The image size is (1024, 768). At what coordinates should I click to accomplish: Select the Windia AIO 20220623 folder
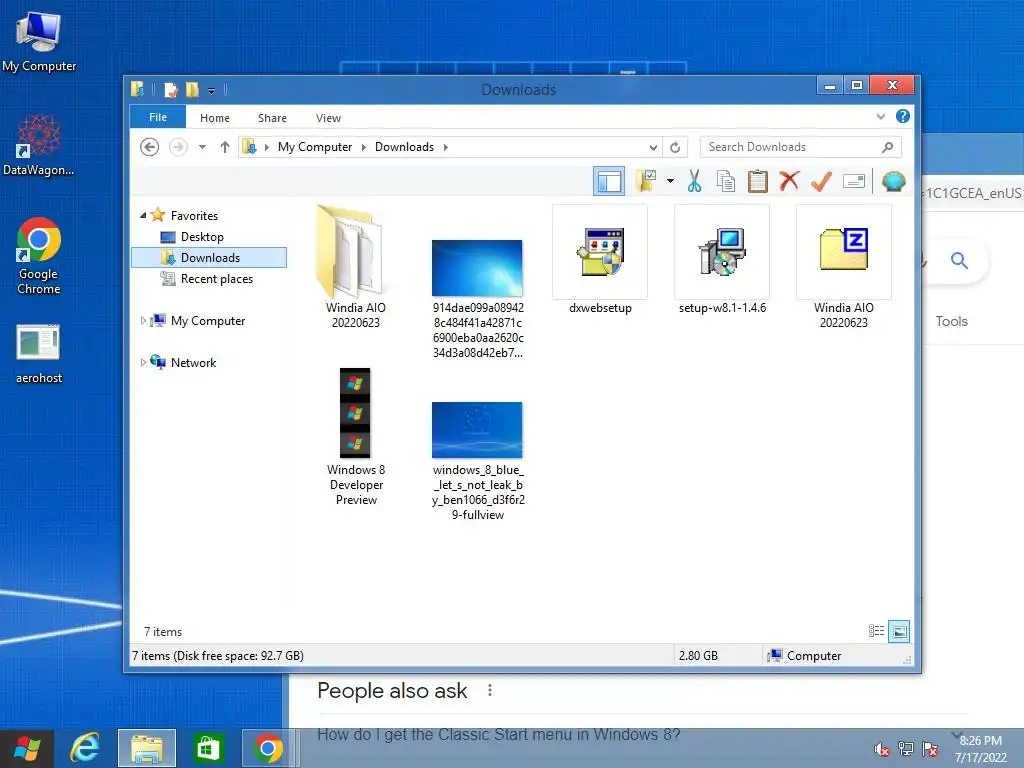355,267
